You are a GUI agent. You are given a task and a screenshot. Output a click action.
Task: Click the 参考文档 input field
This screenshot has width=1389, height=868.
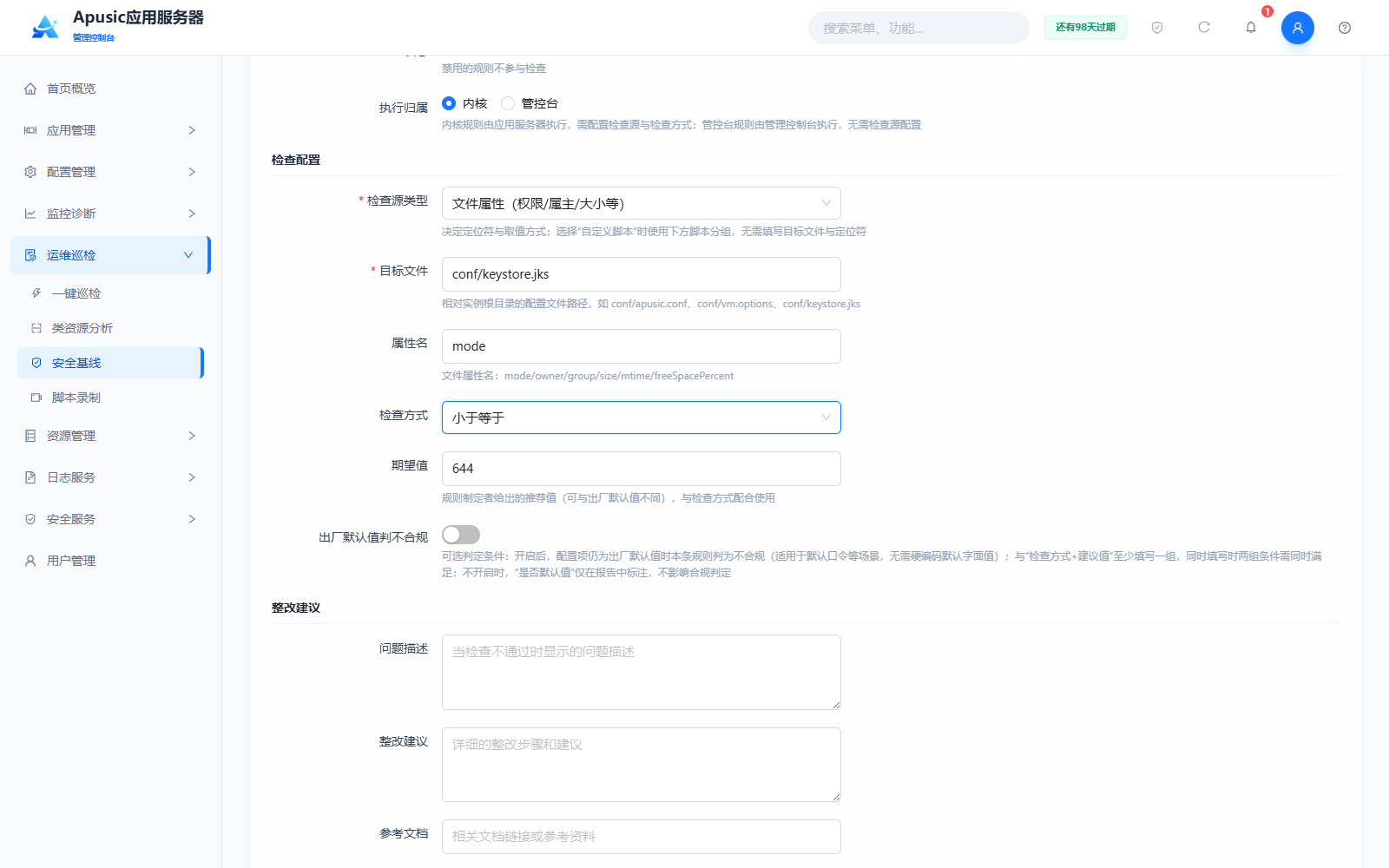(642, 837)
